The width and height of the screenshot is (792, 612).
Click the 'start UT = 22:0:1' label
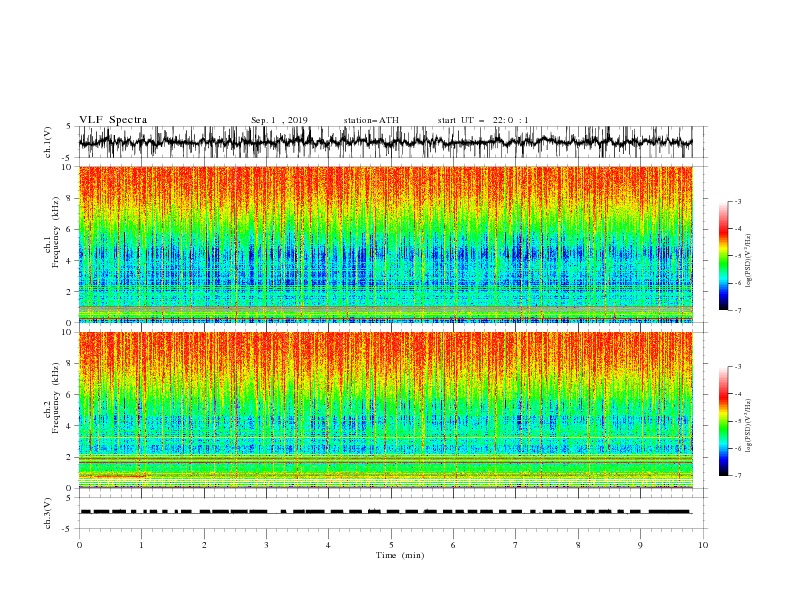483,120
